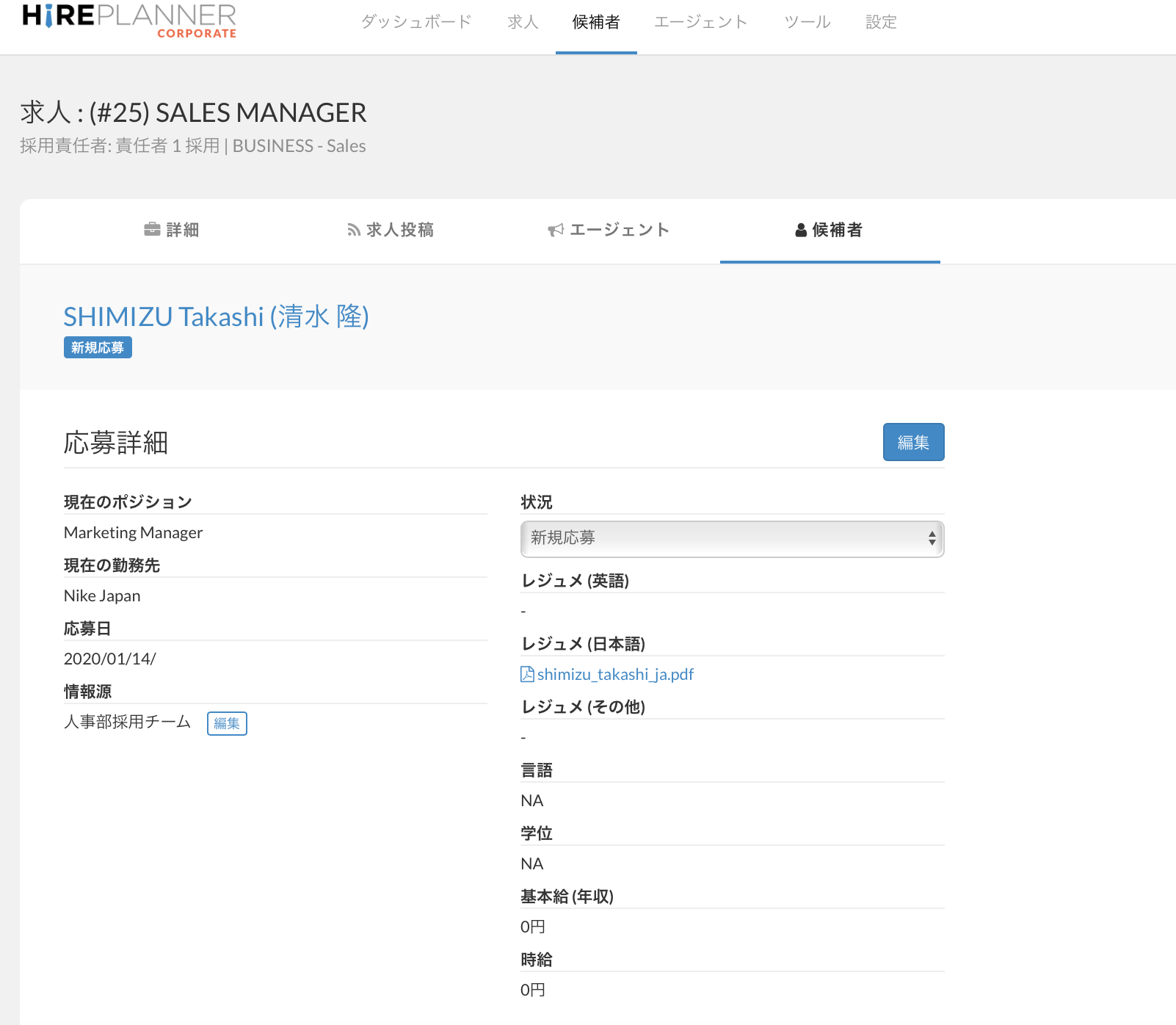Image resolution: width=1176 pixels, height=1025 pixels.
Task: Click the small 編集 button next to 情報源
Action: (227, 723)
